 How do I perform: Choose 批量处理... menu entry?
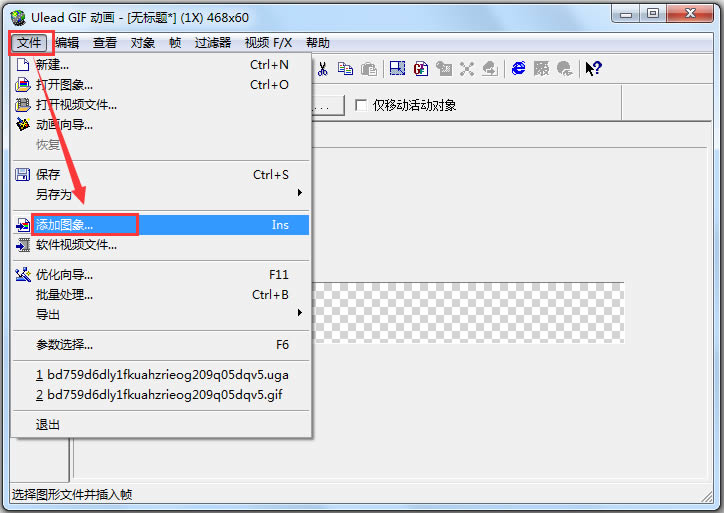[161, 295]
